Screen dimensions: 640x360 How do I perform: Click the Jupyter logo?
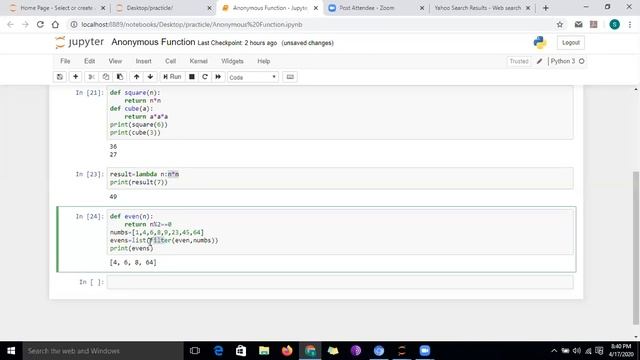tap(80, 42)
